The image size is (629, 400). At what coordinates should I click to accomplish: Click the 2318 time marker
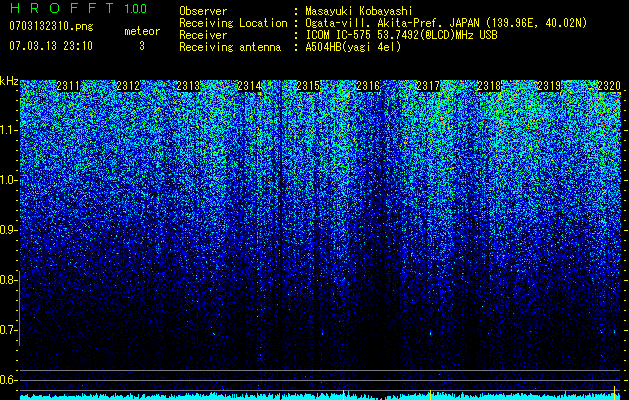pos(489,85)
